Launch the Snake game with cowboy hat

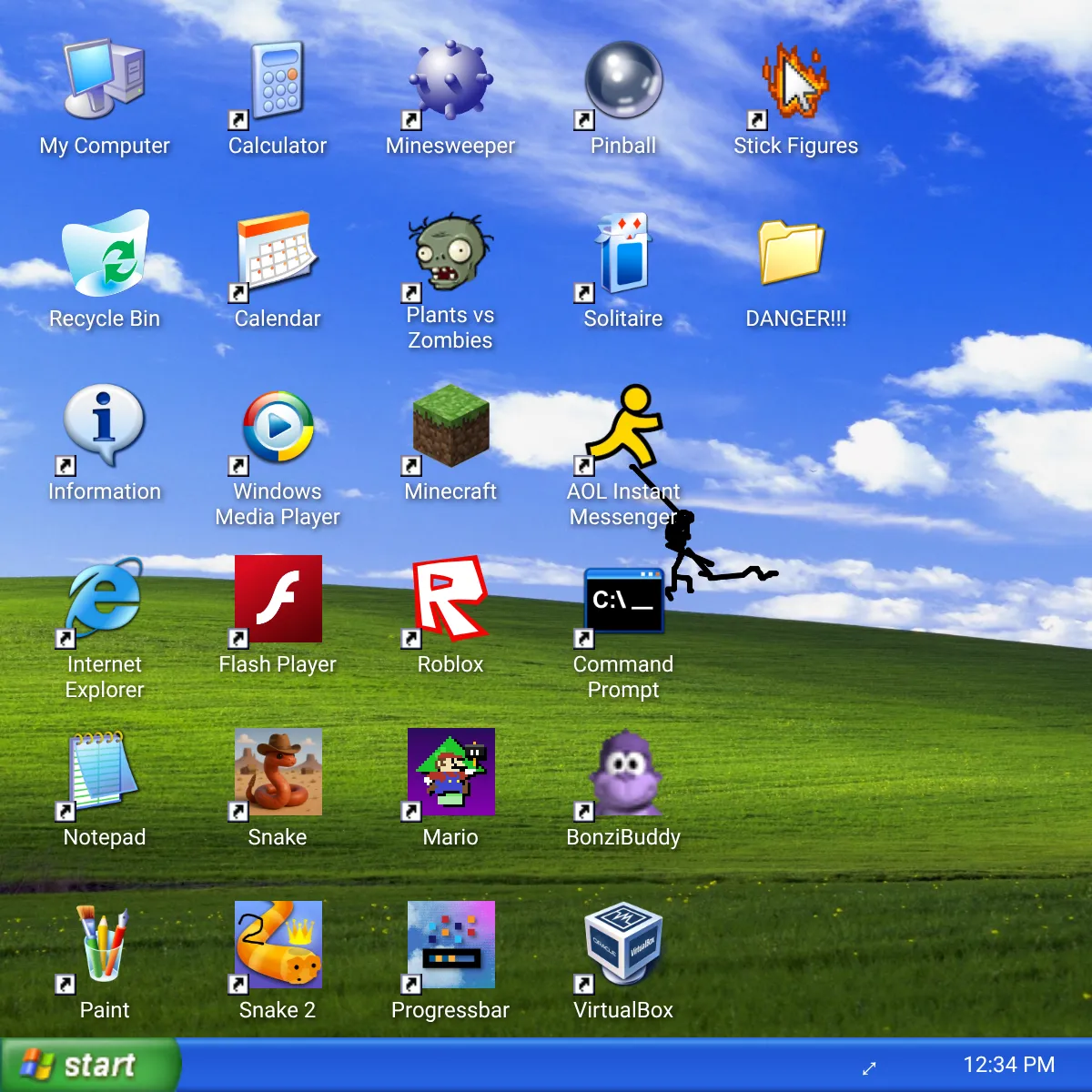(278, 772)
